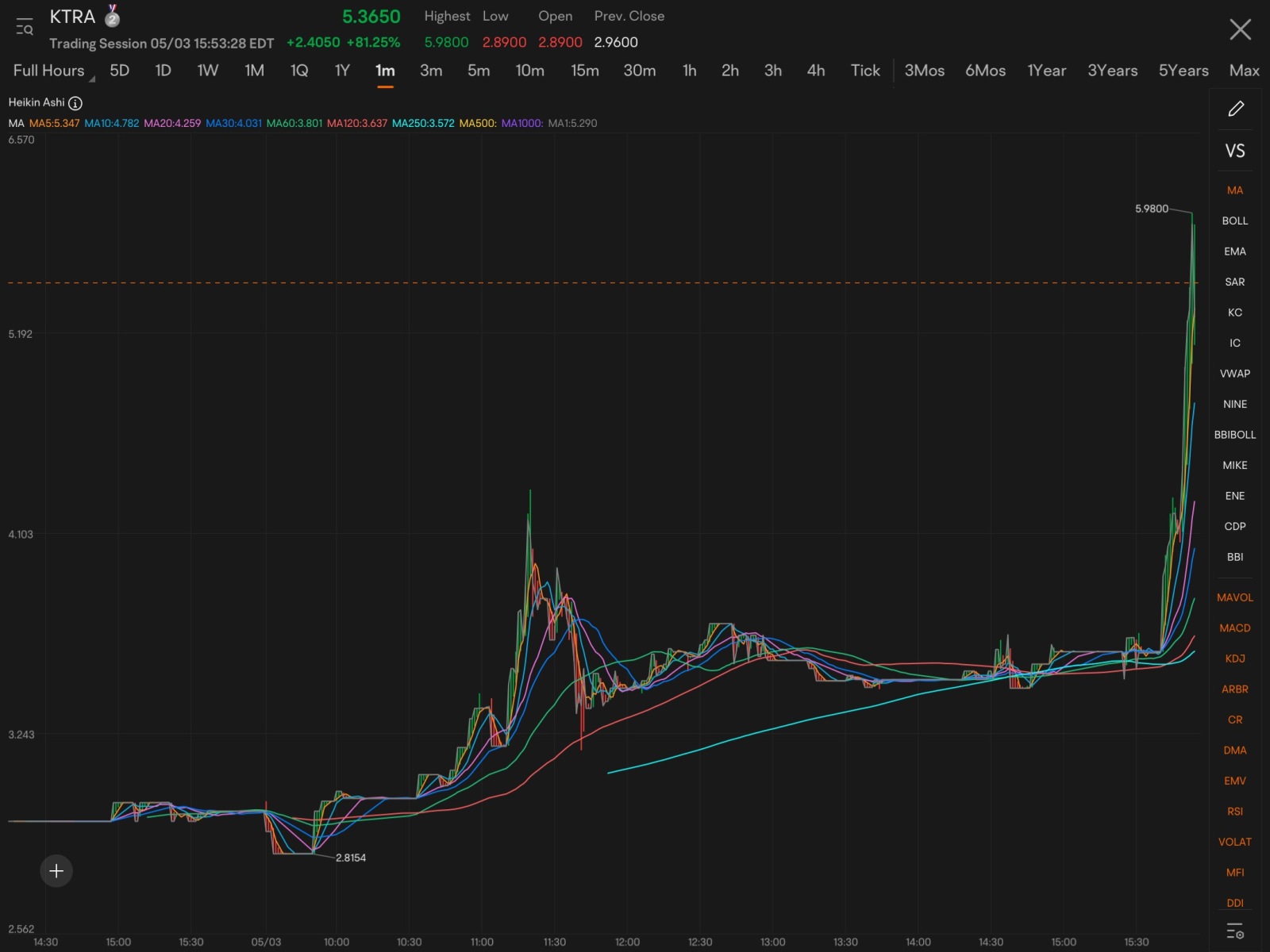1270x952 pixels.
Task: Toggle the VWAP indicator
Action: pyautogui.click(x=1235, y=374)
